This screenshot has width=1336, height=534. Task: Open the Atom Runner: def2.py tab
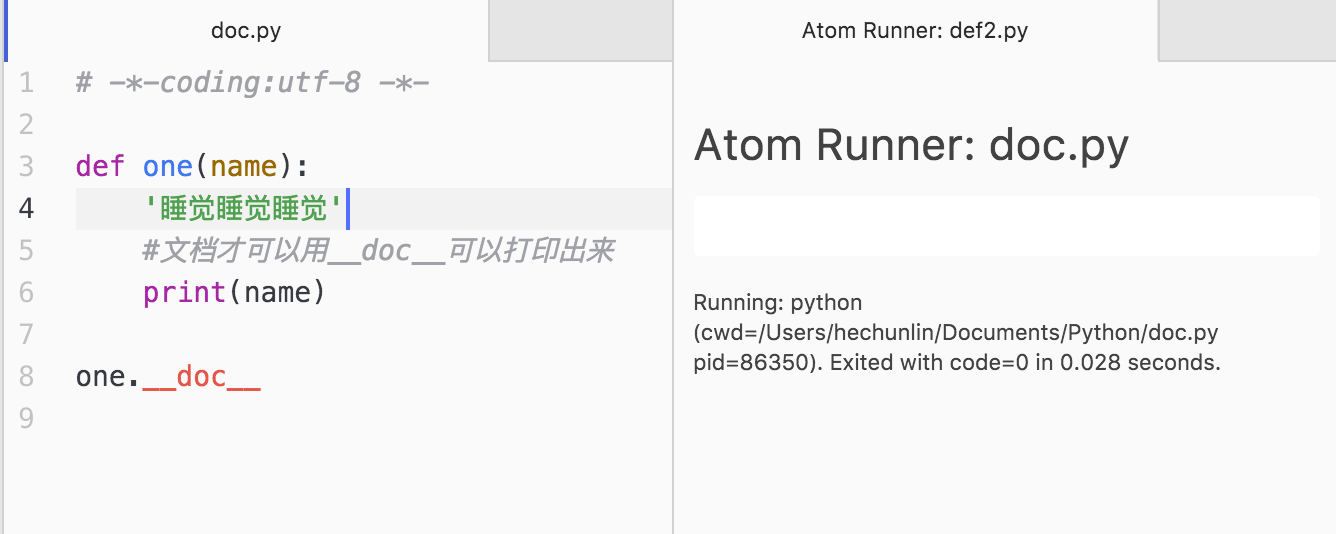point(915,30)
